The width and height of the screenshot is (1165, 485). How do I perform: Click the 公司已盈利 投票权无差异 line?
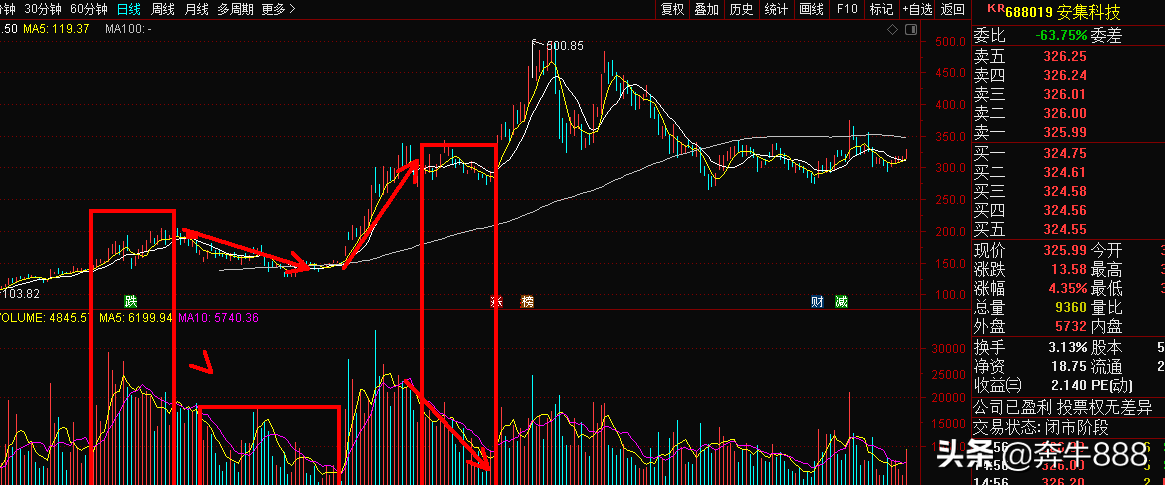coord(1063,407)
